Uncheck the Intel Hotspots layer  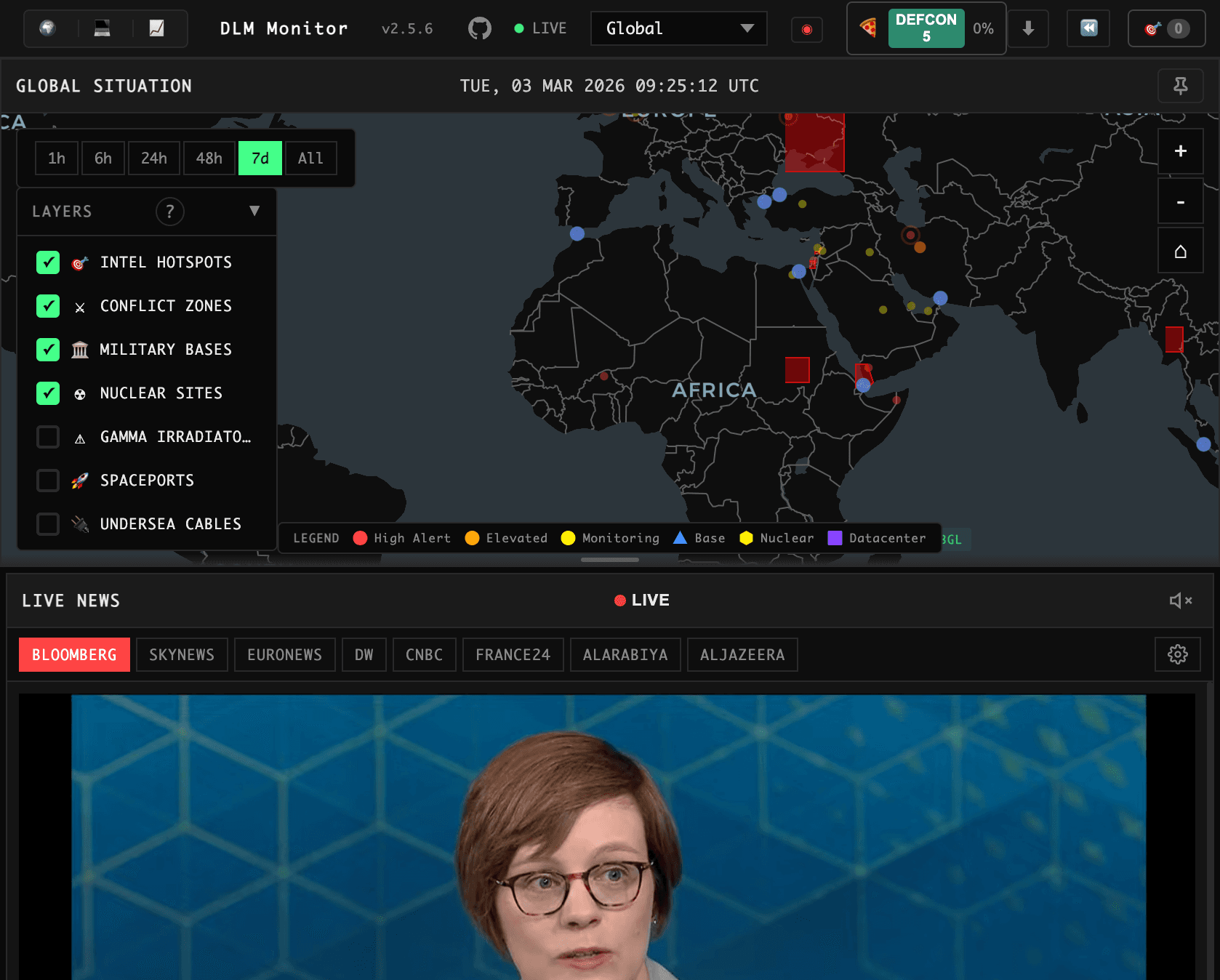tap(48, 262)
